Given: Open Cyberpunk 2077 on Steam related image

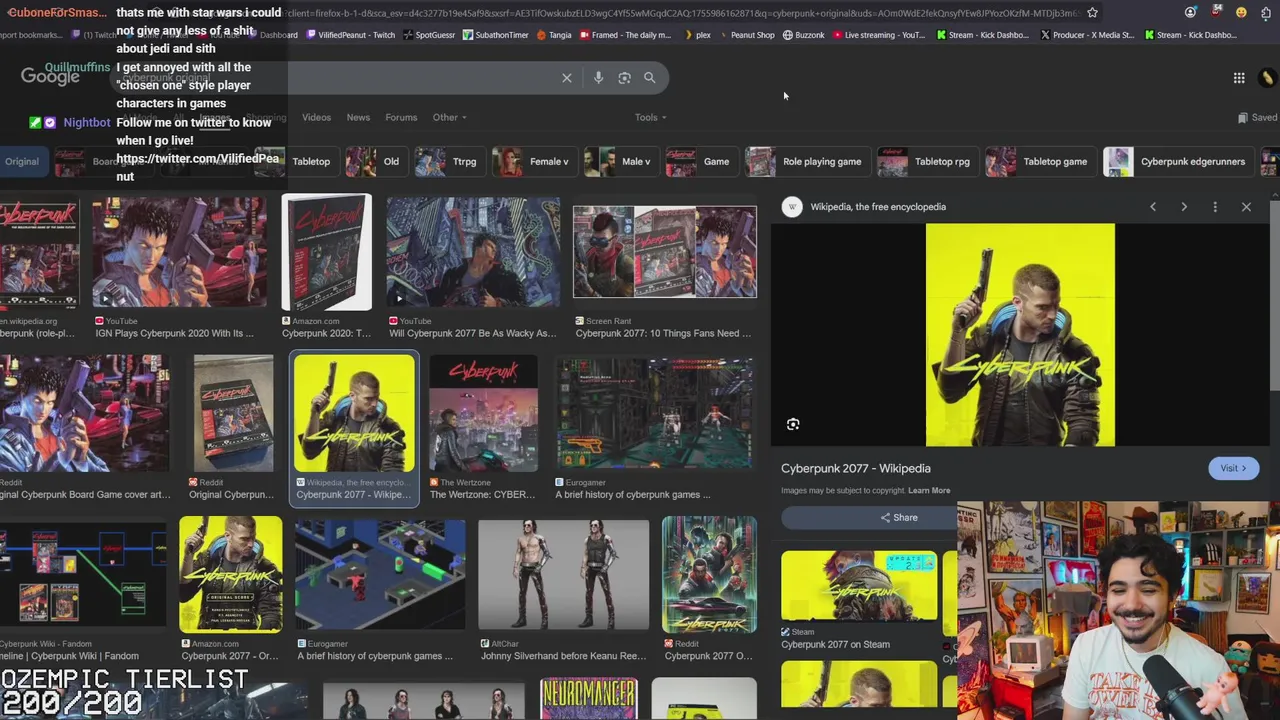Looking at the screenshot, I should tap(859, 585).
